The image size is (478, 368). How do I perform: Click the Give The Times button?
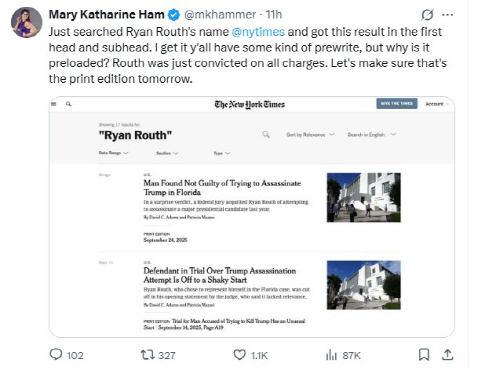click(x=397, y=104)
